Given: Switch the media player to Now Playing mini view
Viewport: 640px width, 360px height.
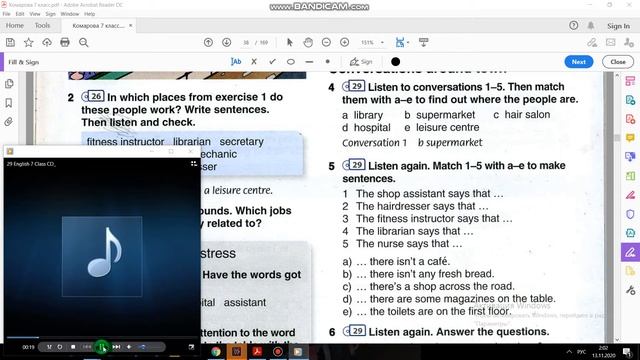Looking at the screenshot, I should pyautogui.click(x=191, y=347).
